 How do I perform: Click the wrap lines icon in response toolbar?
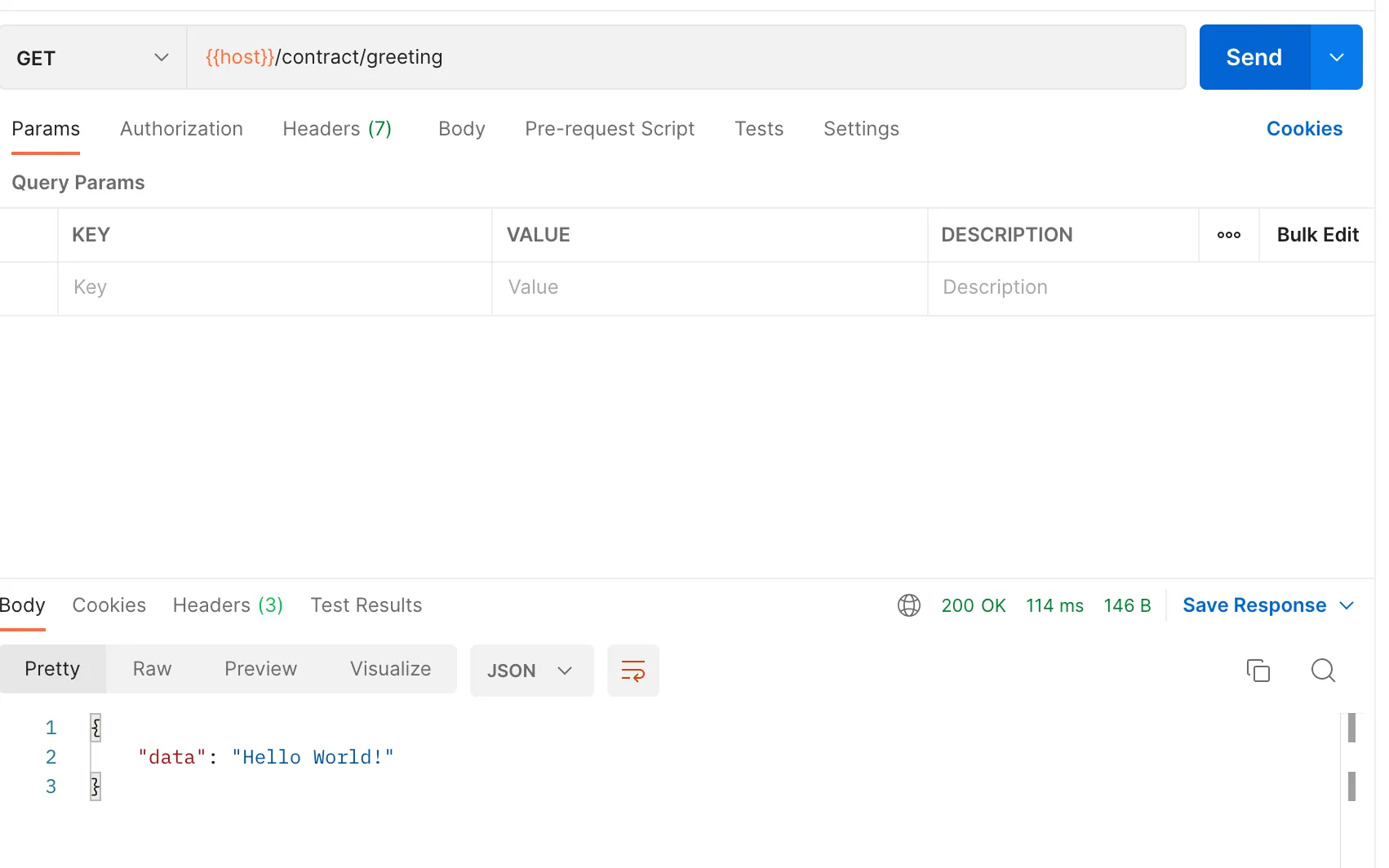coord(633,671)
